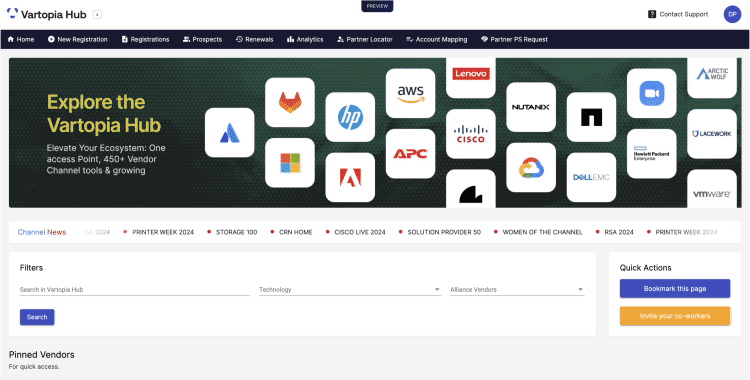Click the NetApp black logo tile
The image size is (750, 380).
(x=592, y=117)
